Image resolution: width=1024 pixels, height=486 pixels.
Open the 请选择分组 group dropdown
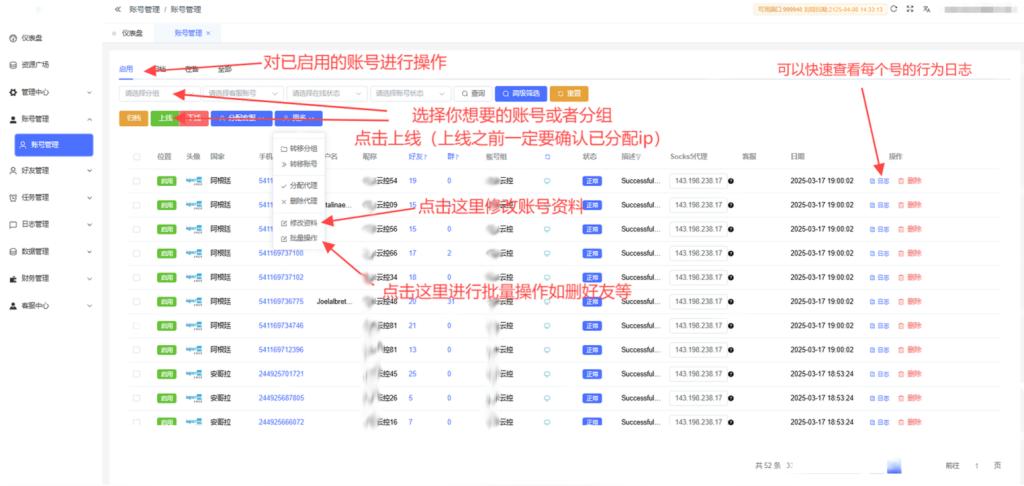coord(159,93)
